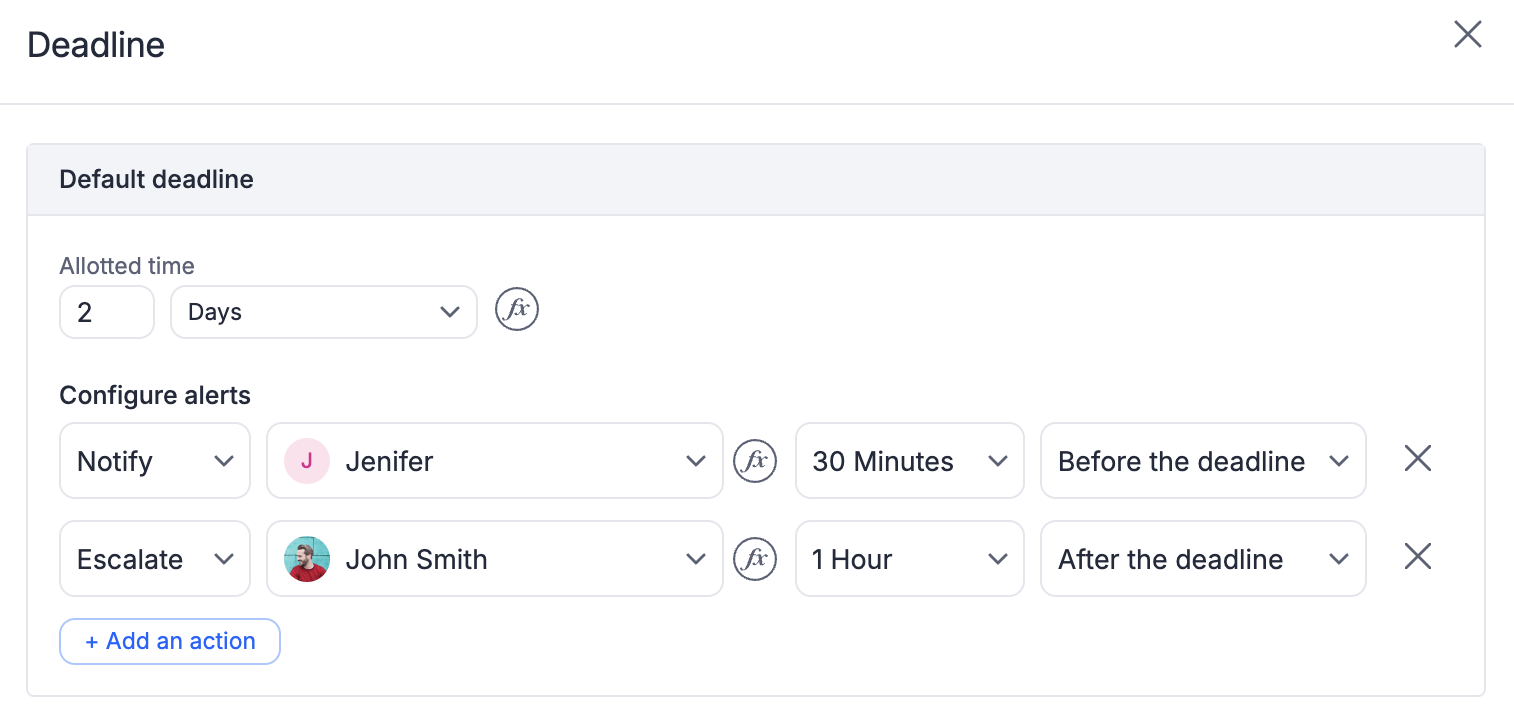Open the 30 Minutes duration dropdown
The width and height of the screenshot is (1514, 726).
pos(909,461)
